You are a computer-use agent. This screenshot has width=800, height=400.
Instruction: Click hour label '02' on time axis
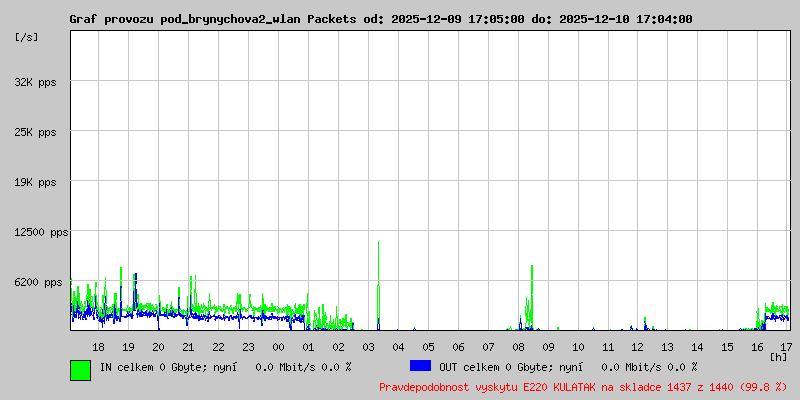coord(338,347)
